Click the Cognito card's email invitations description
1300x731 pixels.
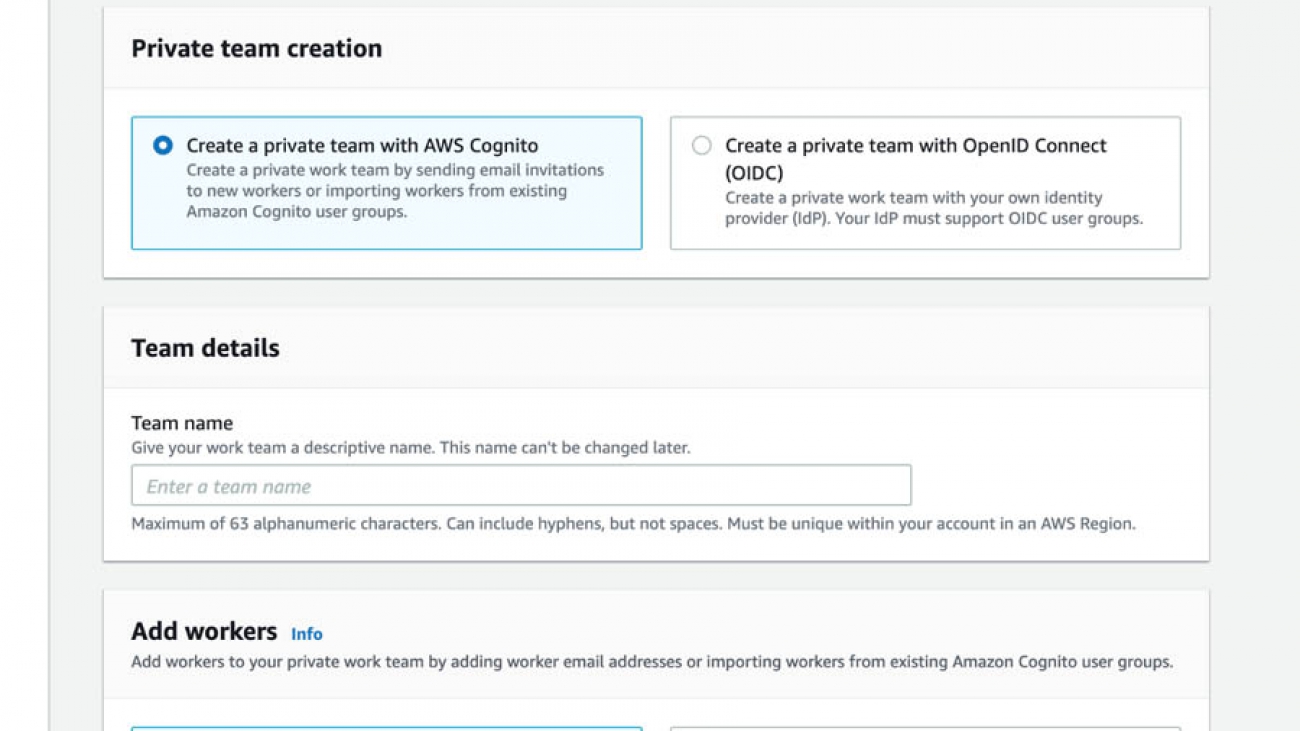click(x=395, y=191)
